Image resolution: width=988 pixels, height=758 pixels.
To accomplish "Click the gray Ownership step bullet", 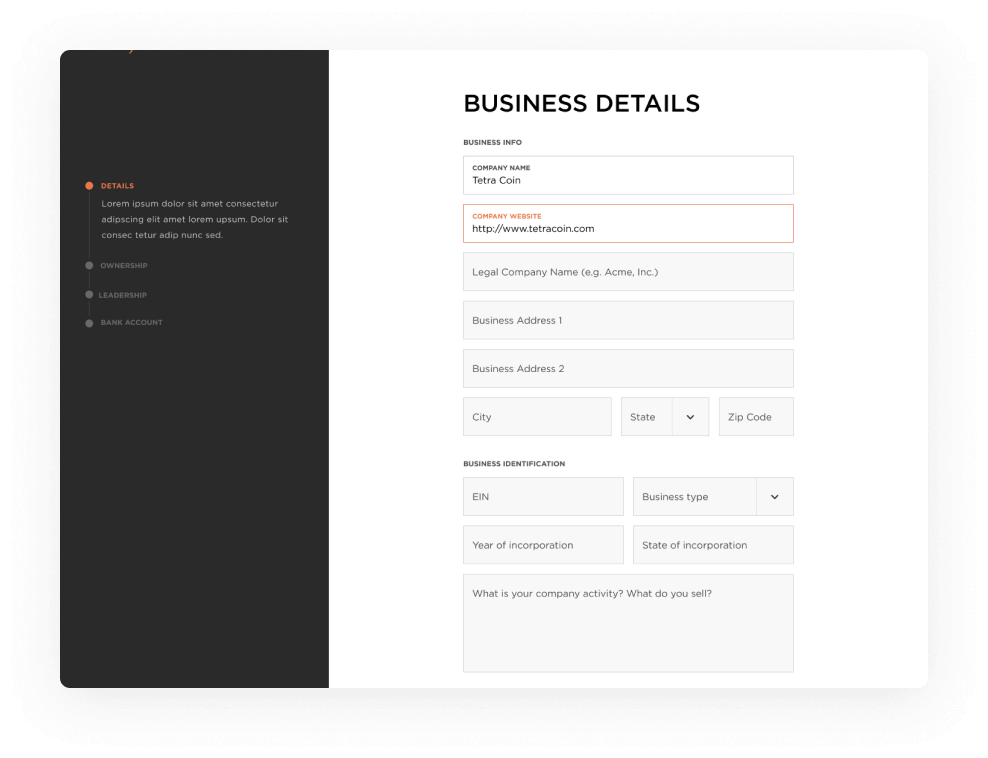I will pos(89,266).
